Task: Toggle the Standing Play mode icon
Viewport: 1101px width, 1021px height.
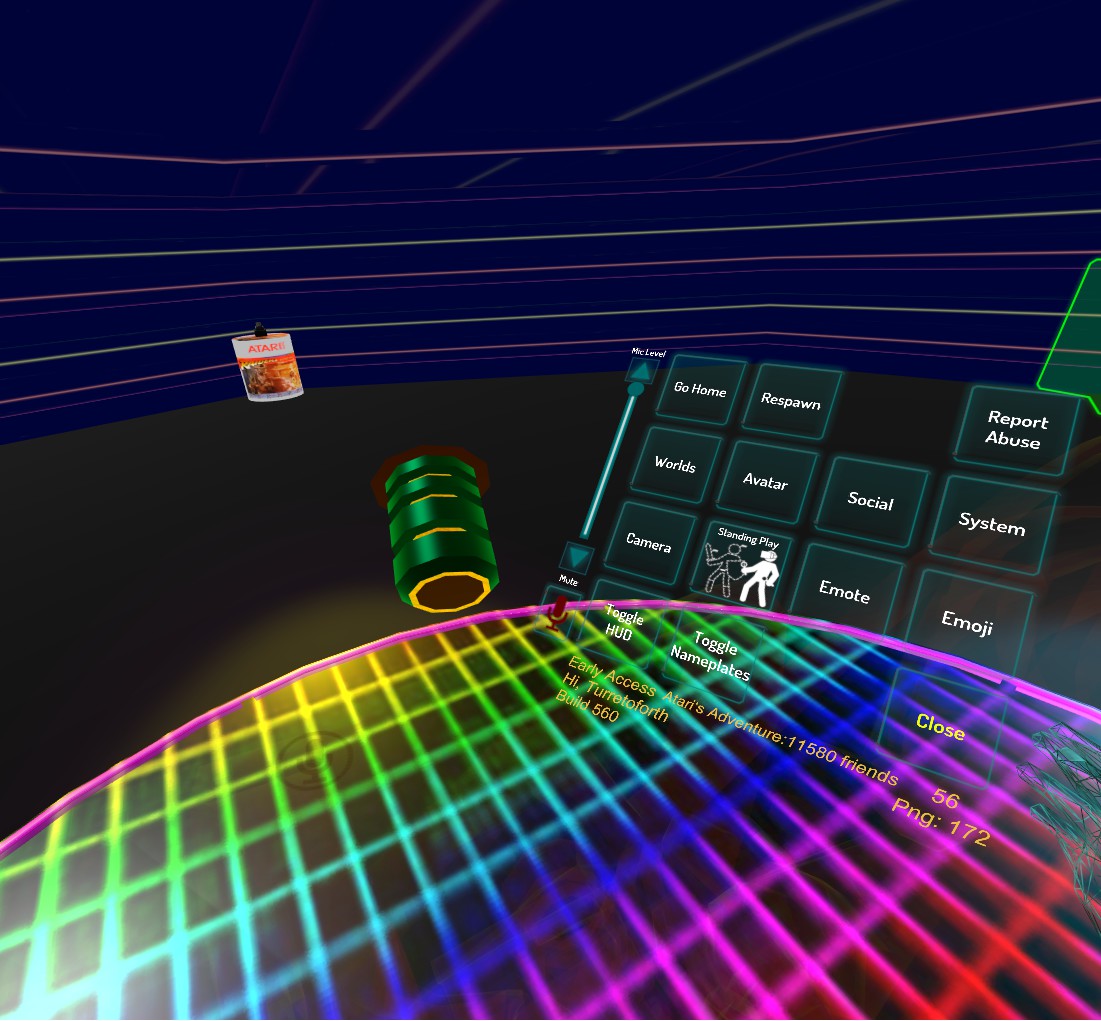Action: 743,567
